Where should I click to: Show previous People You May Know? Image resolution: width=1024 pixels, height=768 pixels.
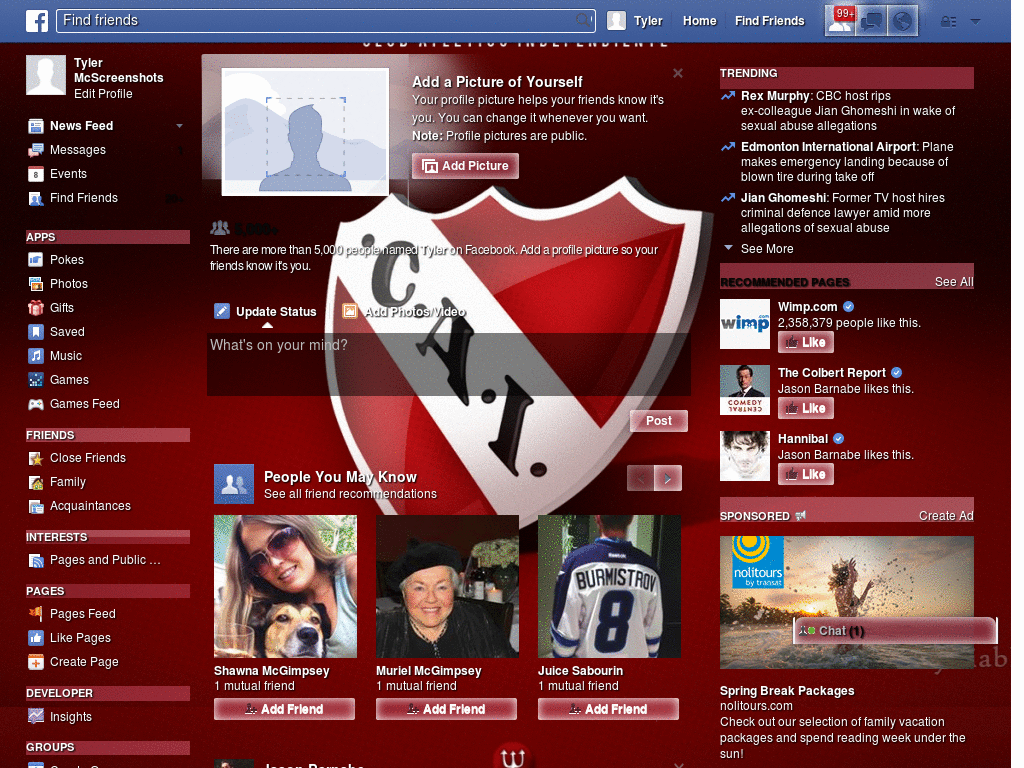[640, 478]
